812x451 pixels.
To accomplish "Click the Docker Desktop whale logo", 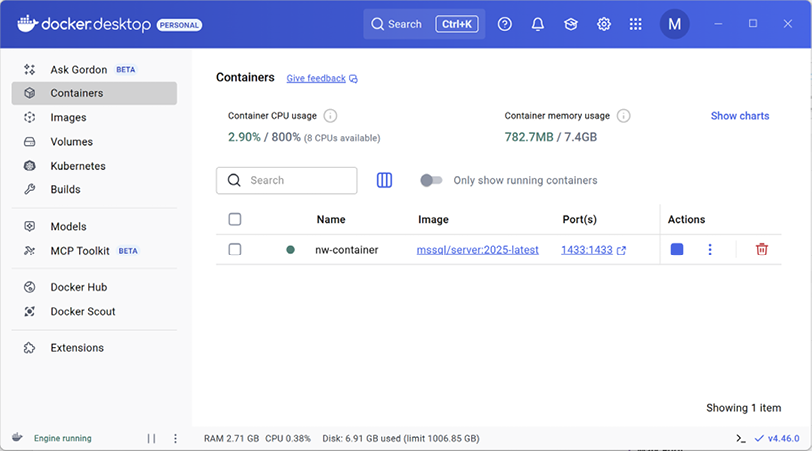I will [x=27, y=24].
